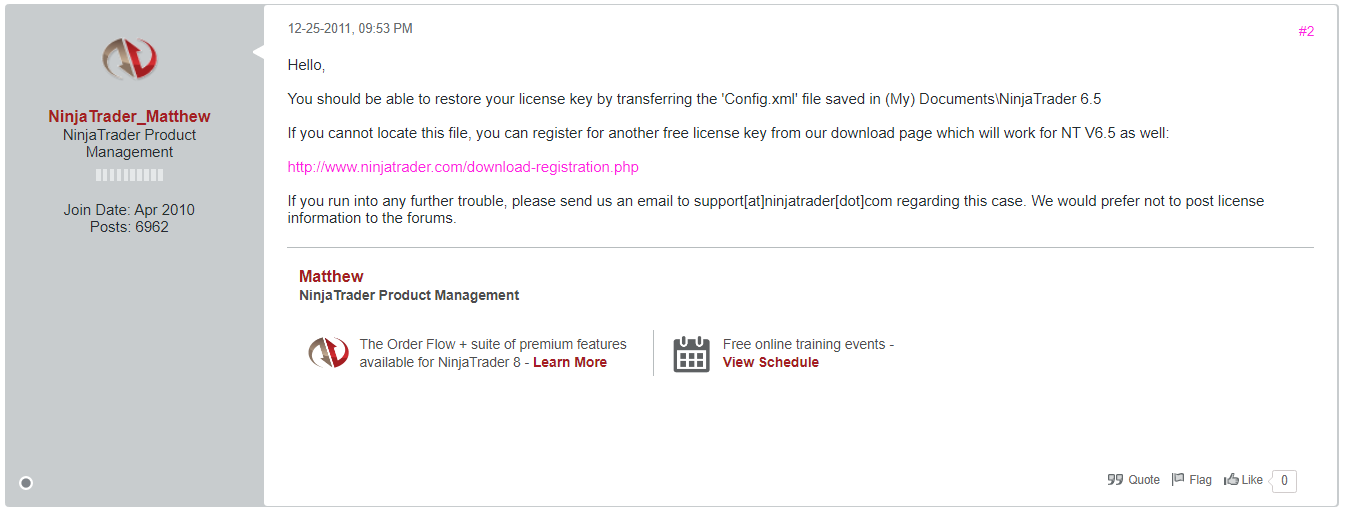Flag this post with the flag icon

[x=1192, y=480]
